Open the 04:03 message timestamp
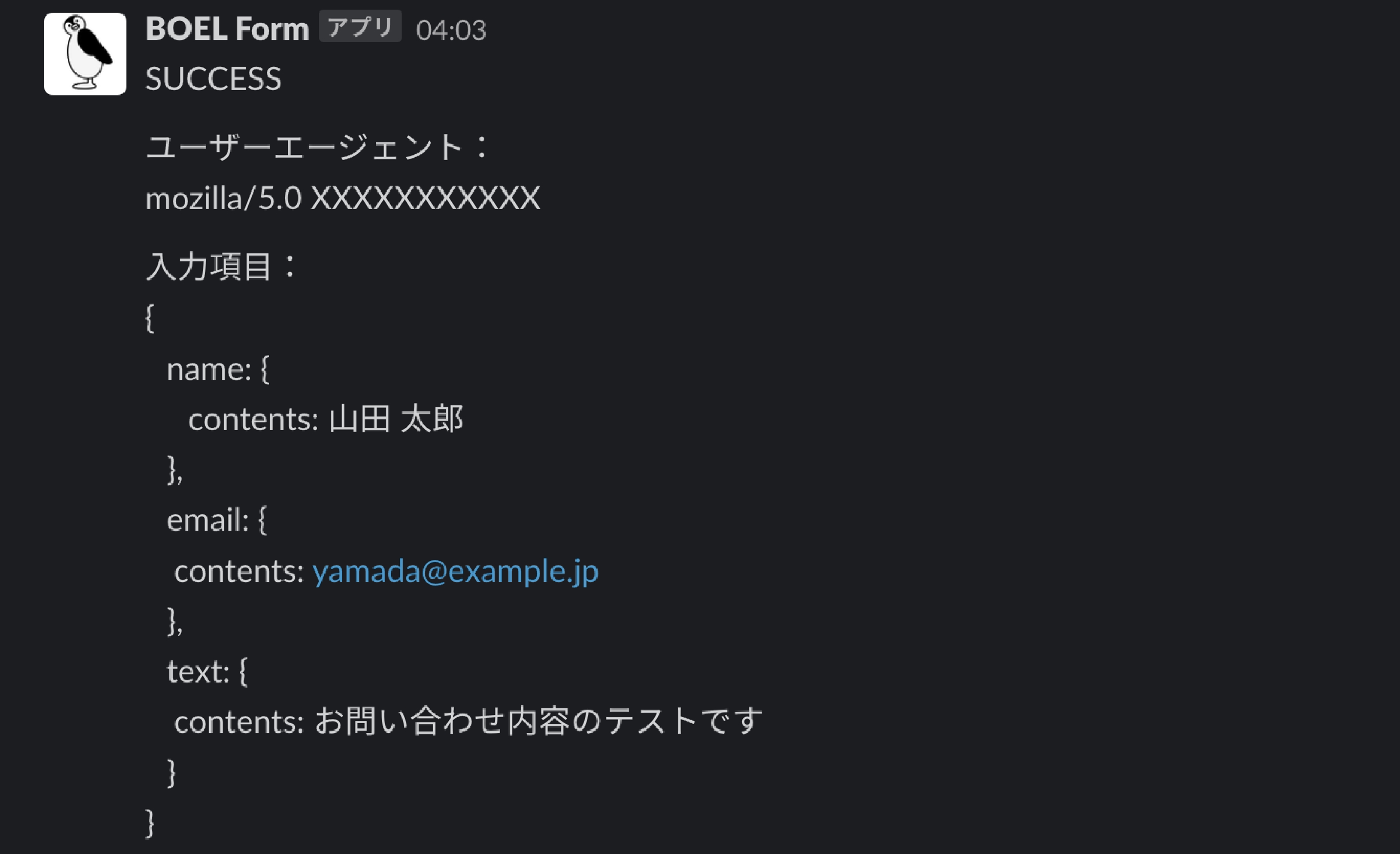The width and height of the screenshot is (1400, 854). point(451,30)
